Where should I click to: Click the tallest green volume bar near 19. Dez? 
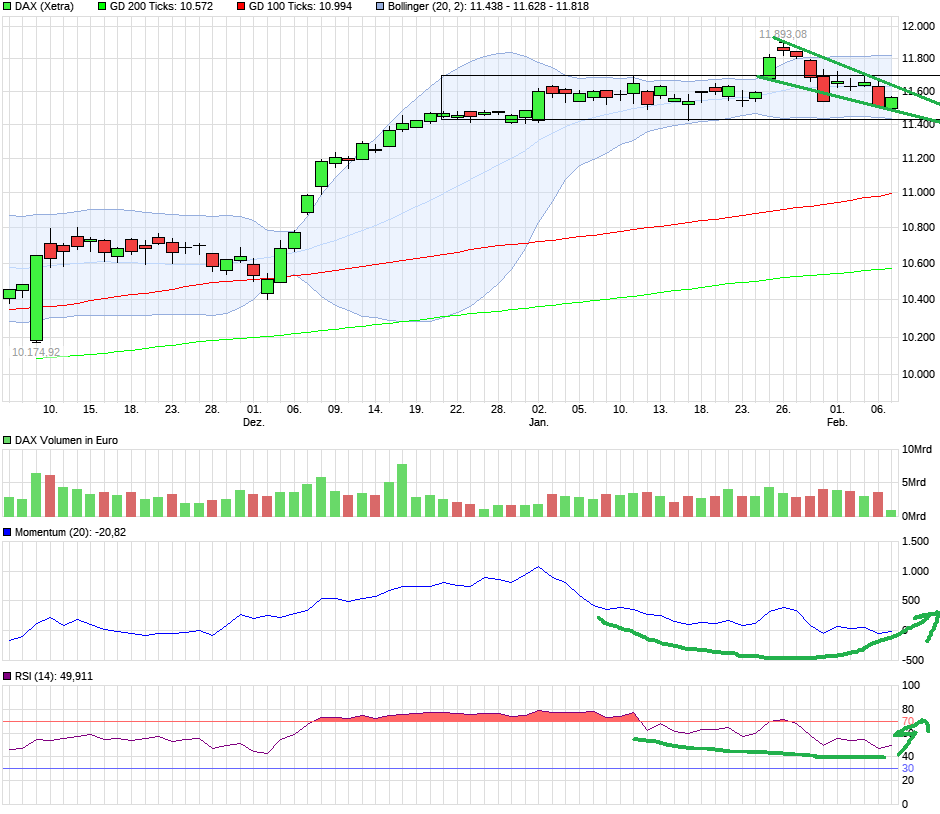pos(402,490)
